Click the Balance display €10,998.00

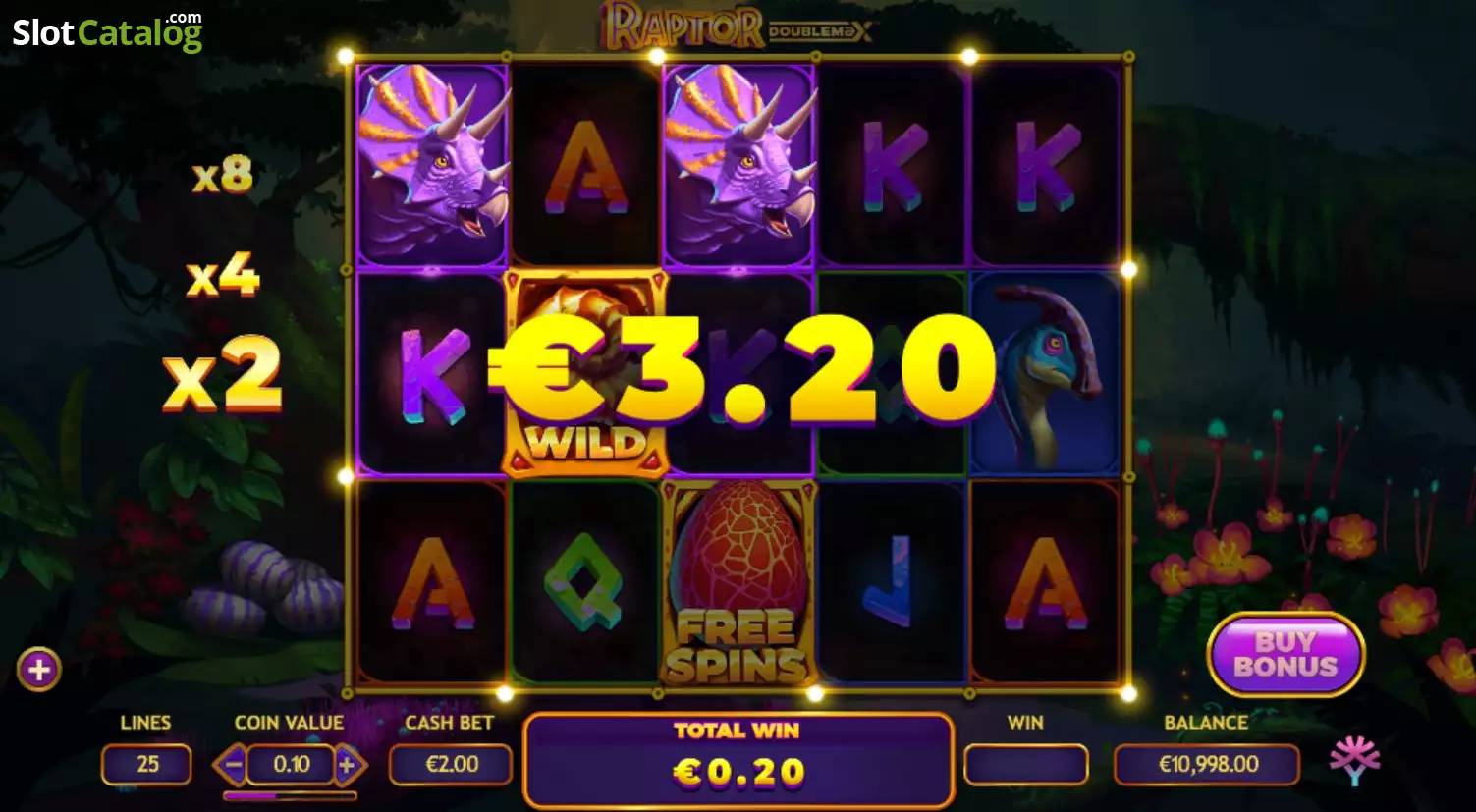tap(1207, 764)
